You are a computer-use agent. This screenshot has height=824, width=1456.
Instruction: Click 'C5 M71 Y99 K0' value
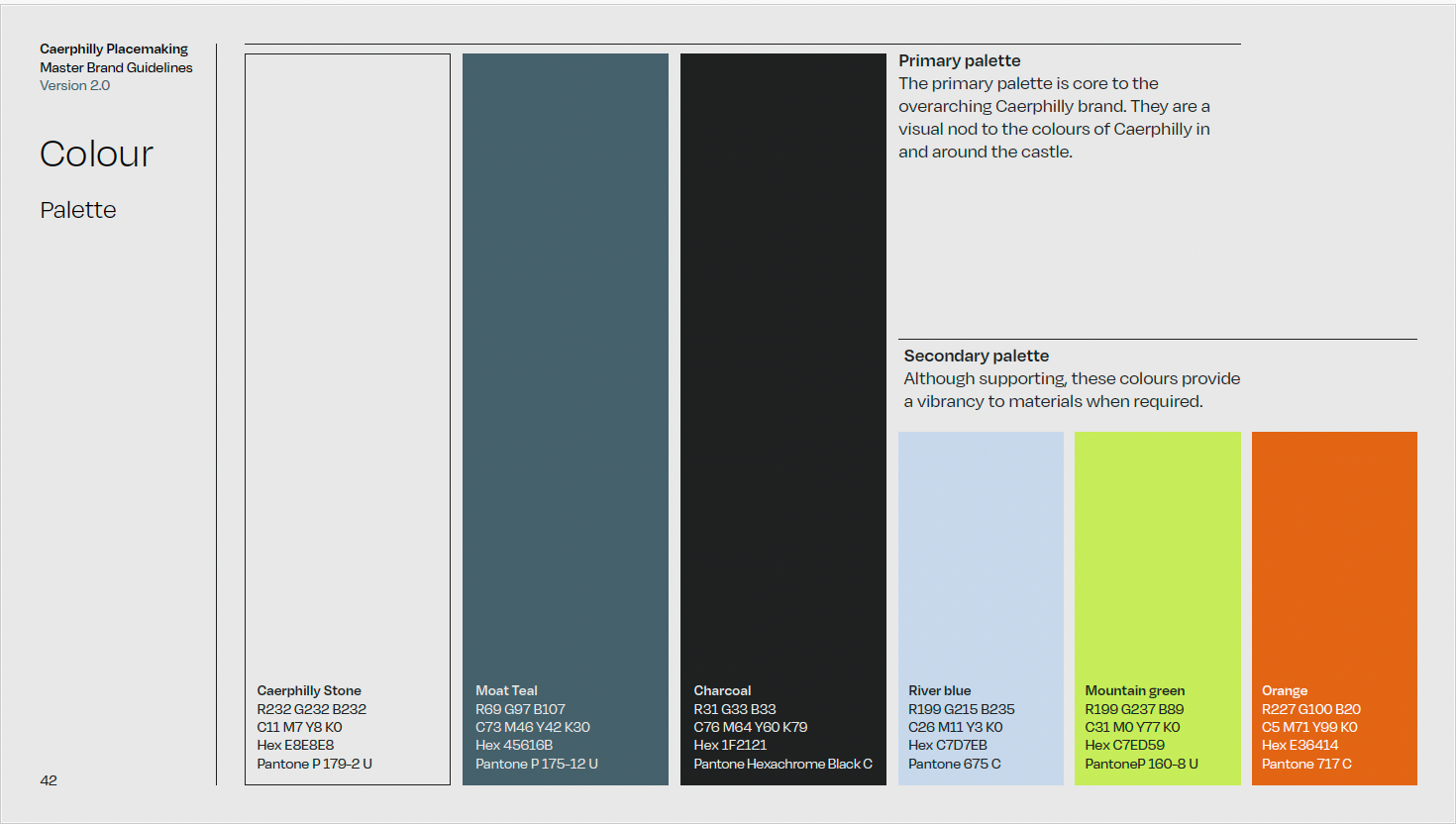(x=1309, y=727)
